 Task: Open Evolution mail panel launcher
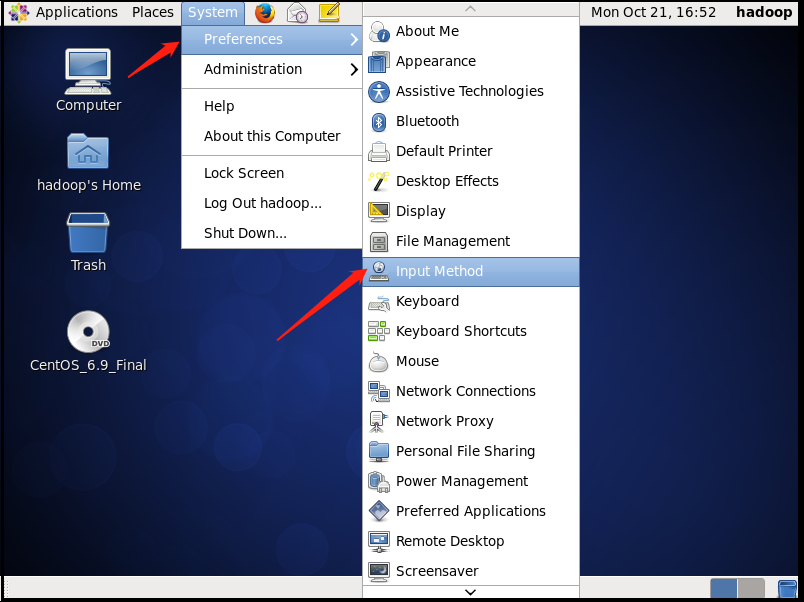(x=297, y=13)
